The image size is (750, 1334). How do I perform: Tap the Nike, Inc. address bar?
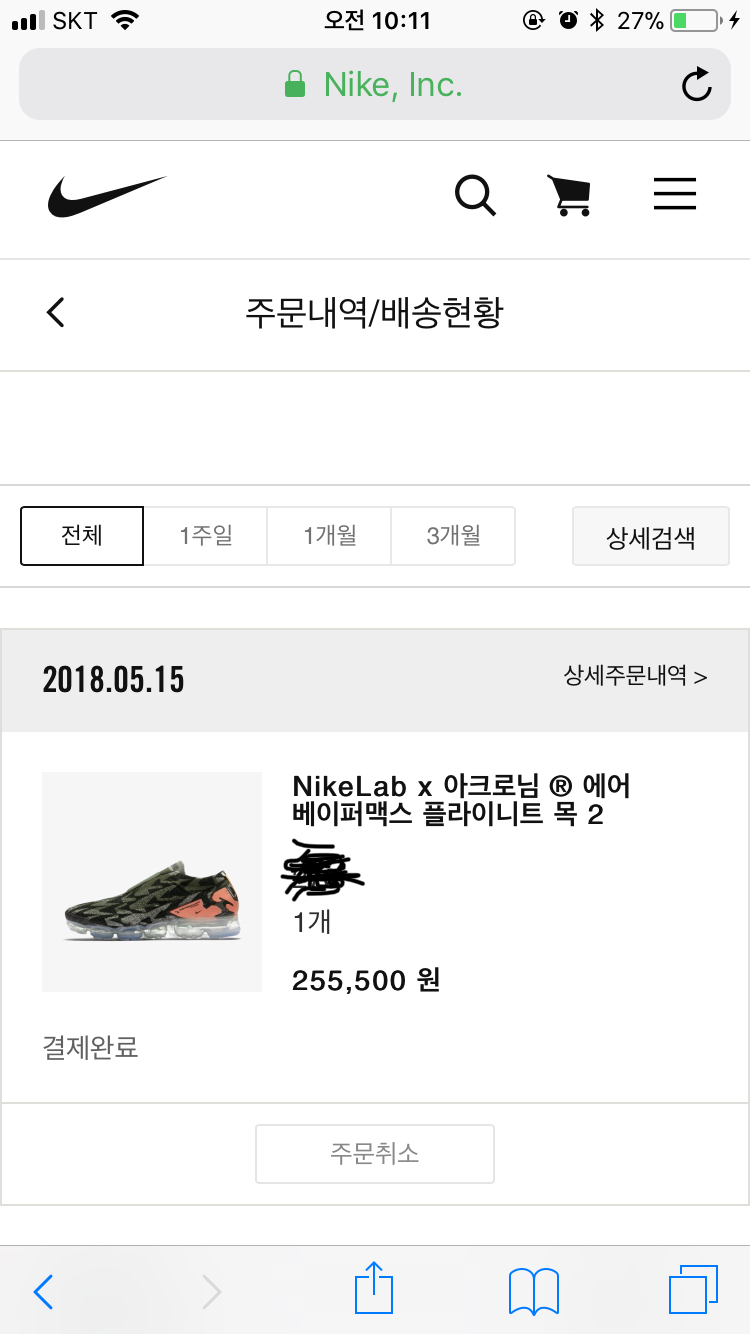(x=375, y=84)
